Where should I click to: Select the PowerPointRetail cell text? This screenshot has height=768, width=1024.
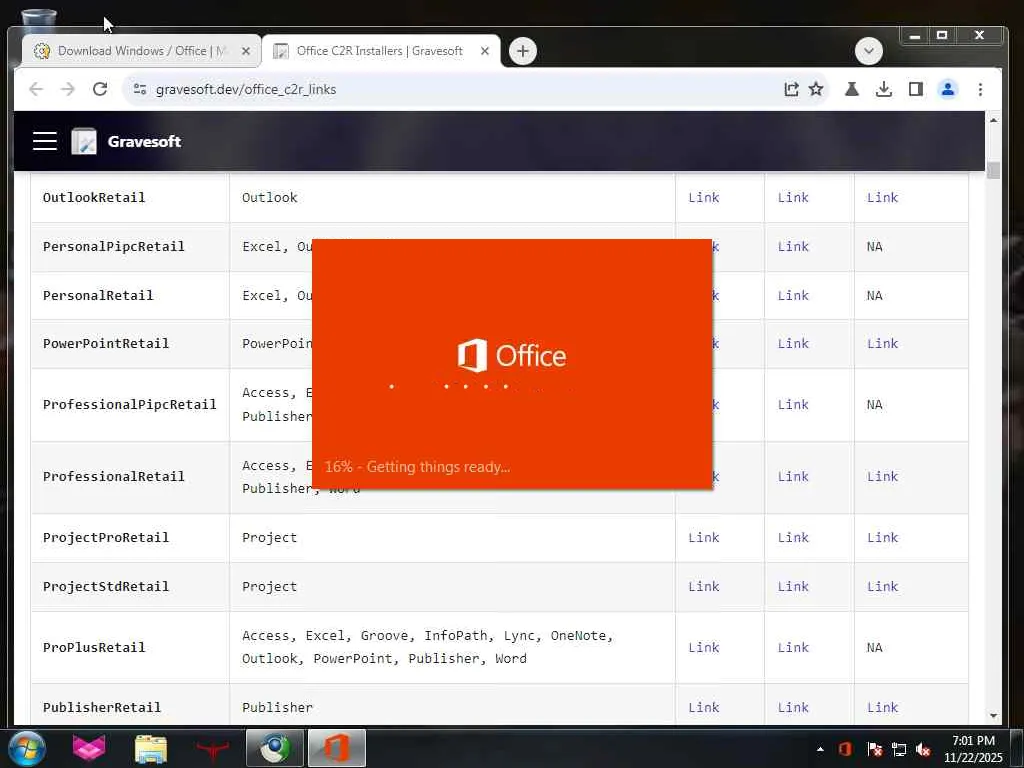pos(106,343)
